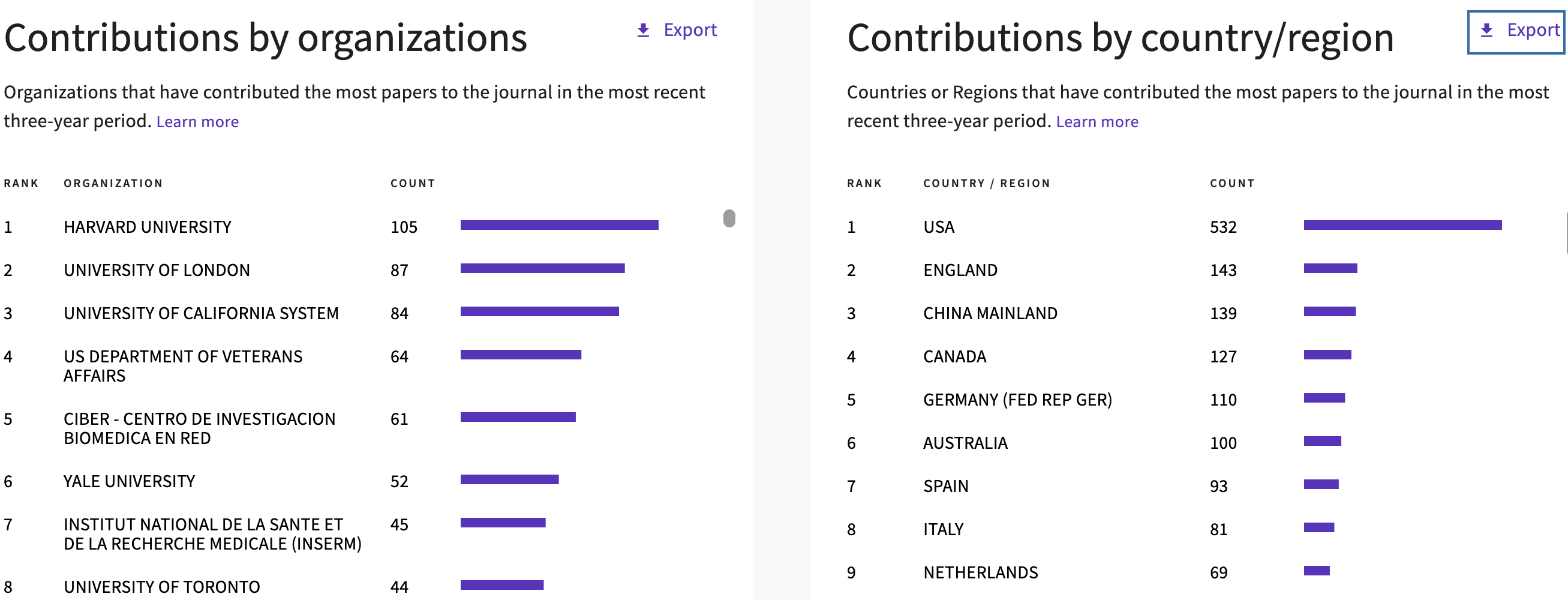Click ORGANIZATION column header
The image size is (1568, 600).
[113, 184]
